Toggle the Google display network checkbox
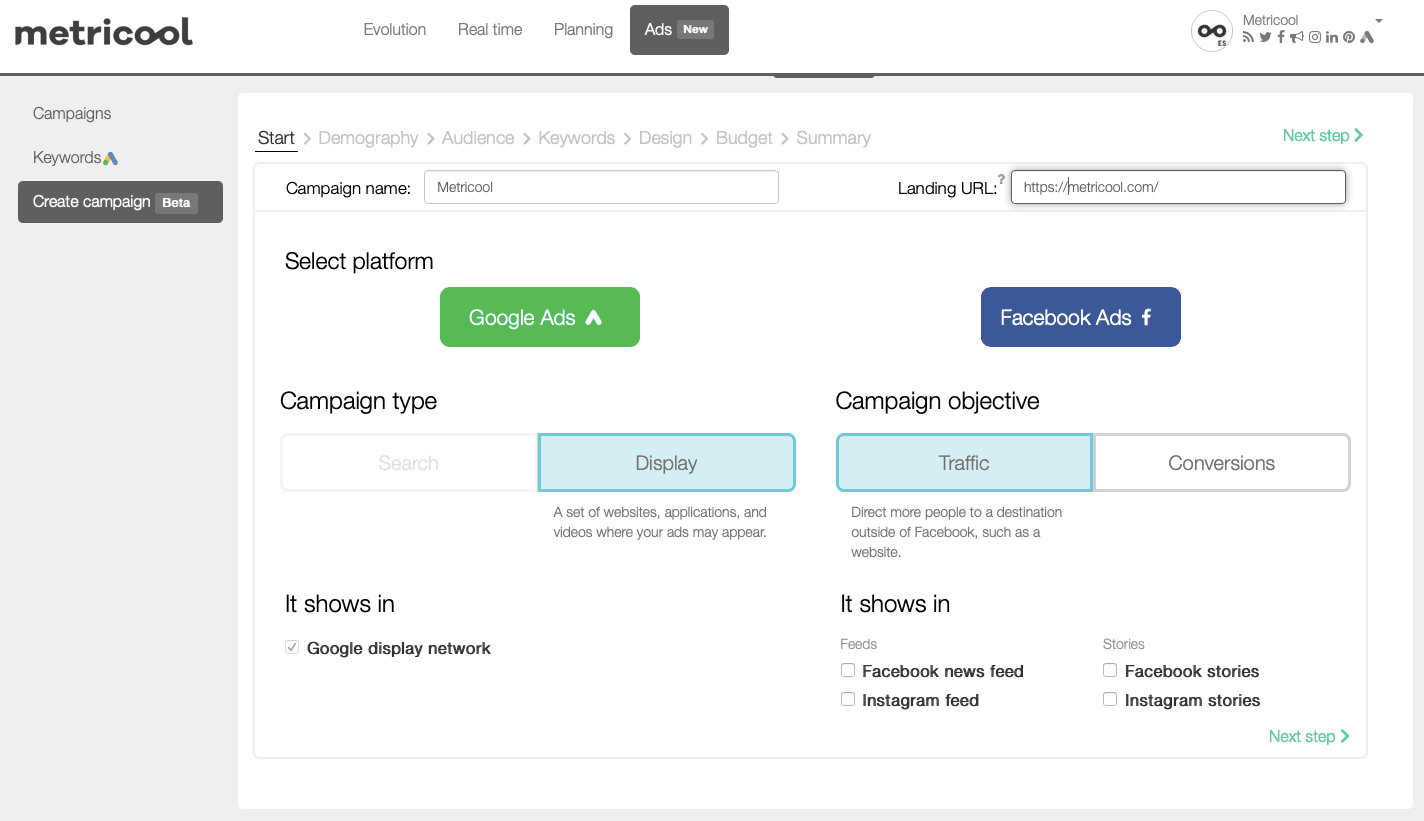The width and height of the screenshot is (1424, 821). 292,648
